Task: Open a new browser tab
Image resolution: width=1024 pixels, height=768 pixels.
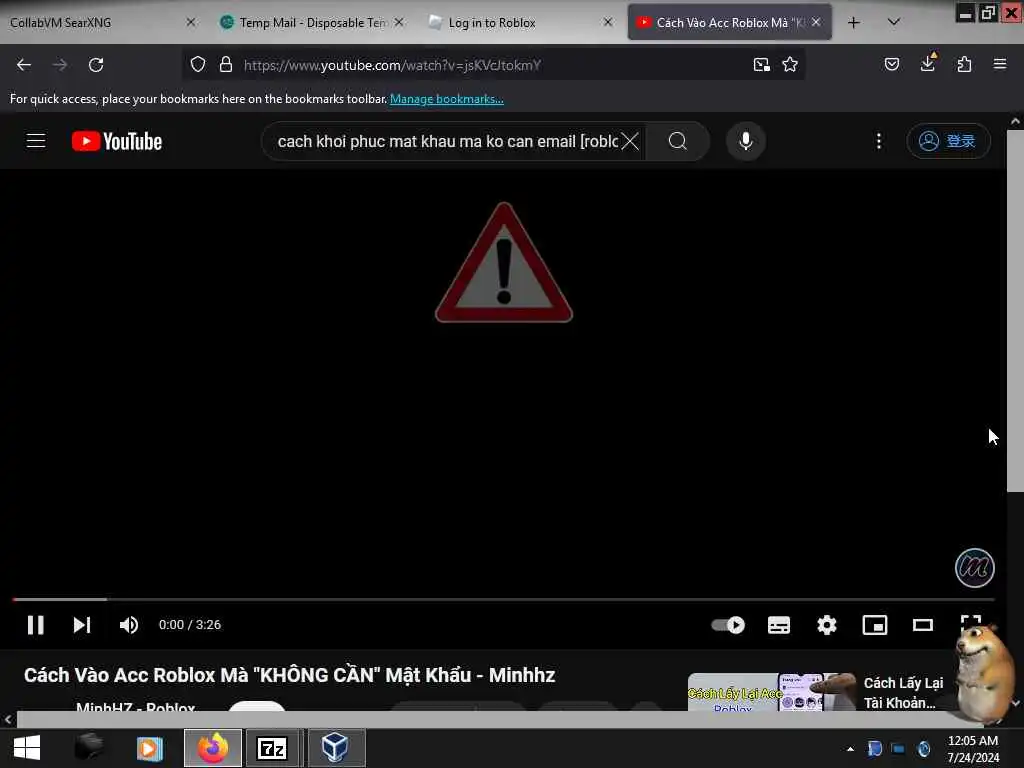Action: click(x=854, y=23)
